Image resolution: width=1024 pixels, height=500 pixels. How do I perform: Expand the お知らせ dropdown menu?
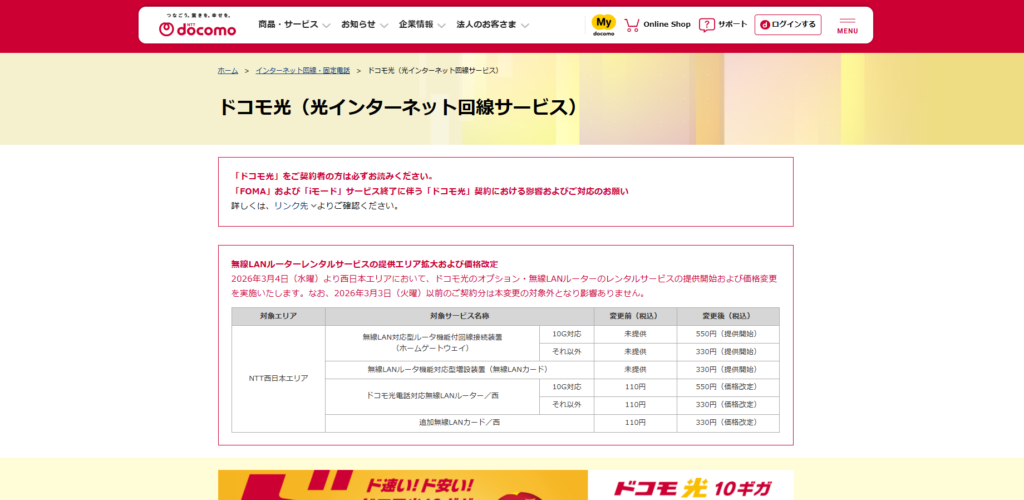(364, 24)
